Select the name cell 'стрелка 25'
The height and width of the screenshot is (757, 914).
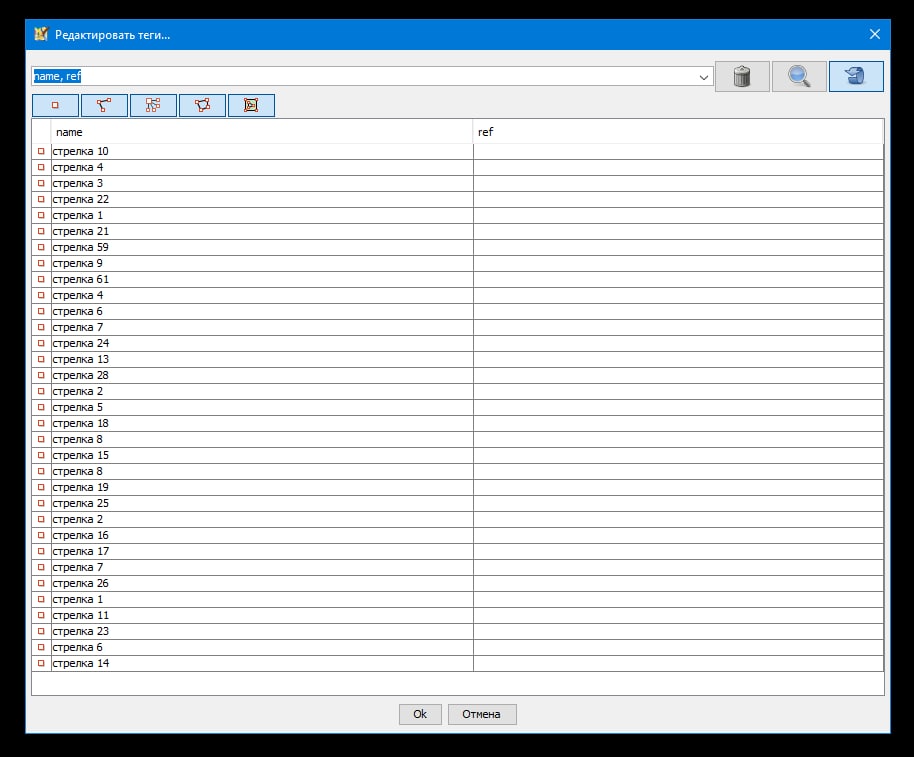[x=262, y=504]
